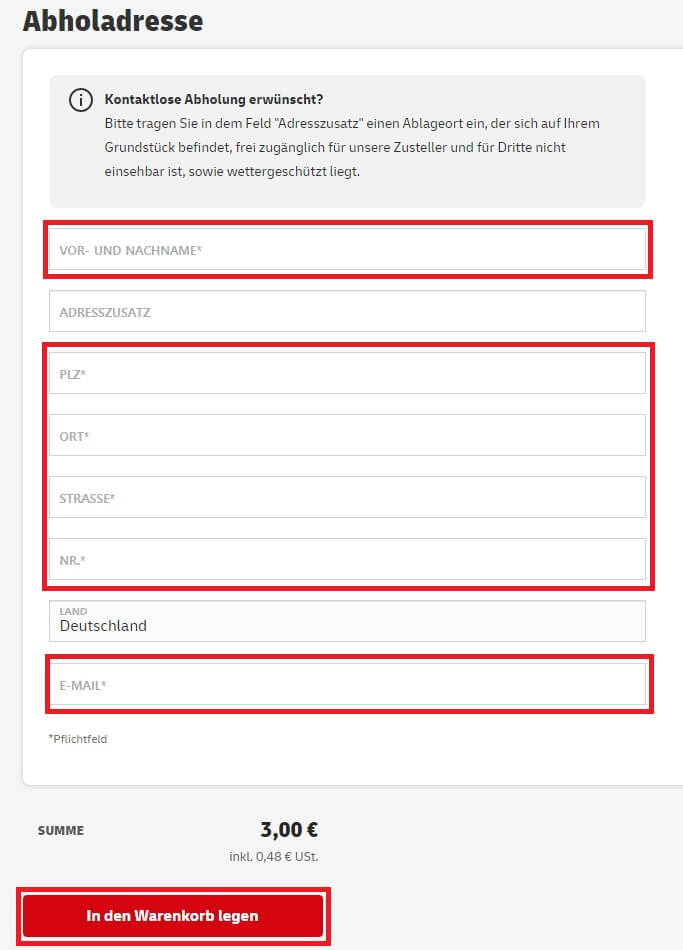Click the inkl. 0,48 € USt. text

click(x=273, y=857)
